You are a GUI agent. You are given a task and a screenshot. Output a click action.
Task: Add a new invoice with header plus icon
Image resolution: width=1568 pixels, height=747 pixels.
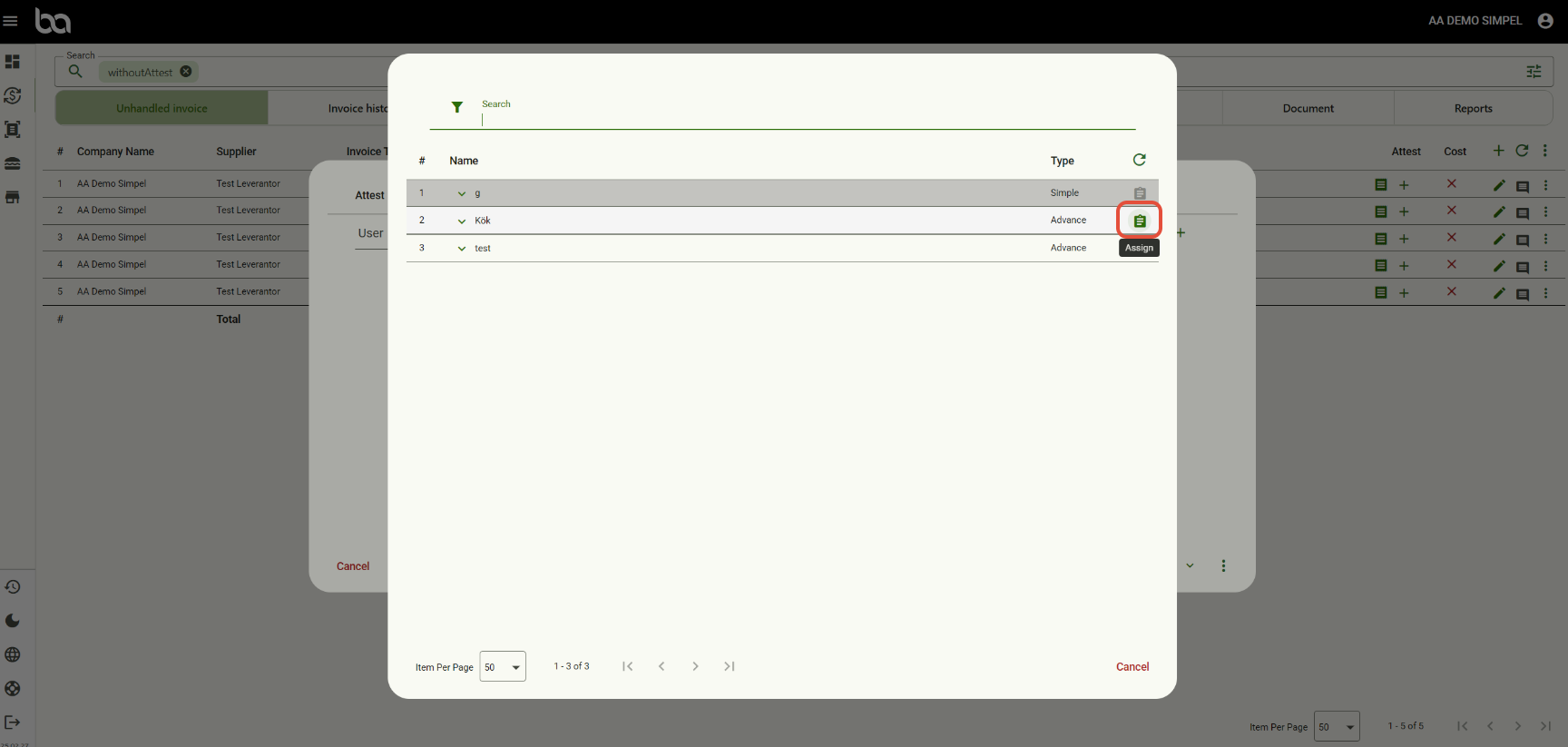pos(1498,151)
